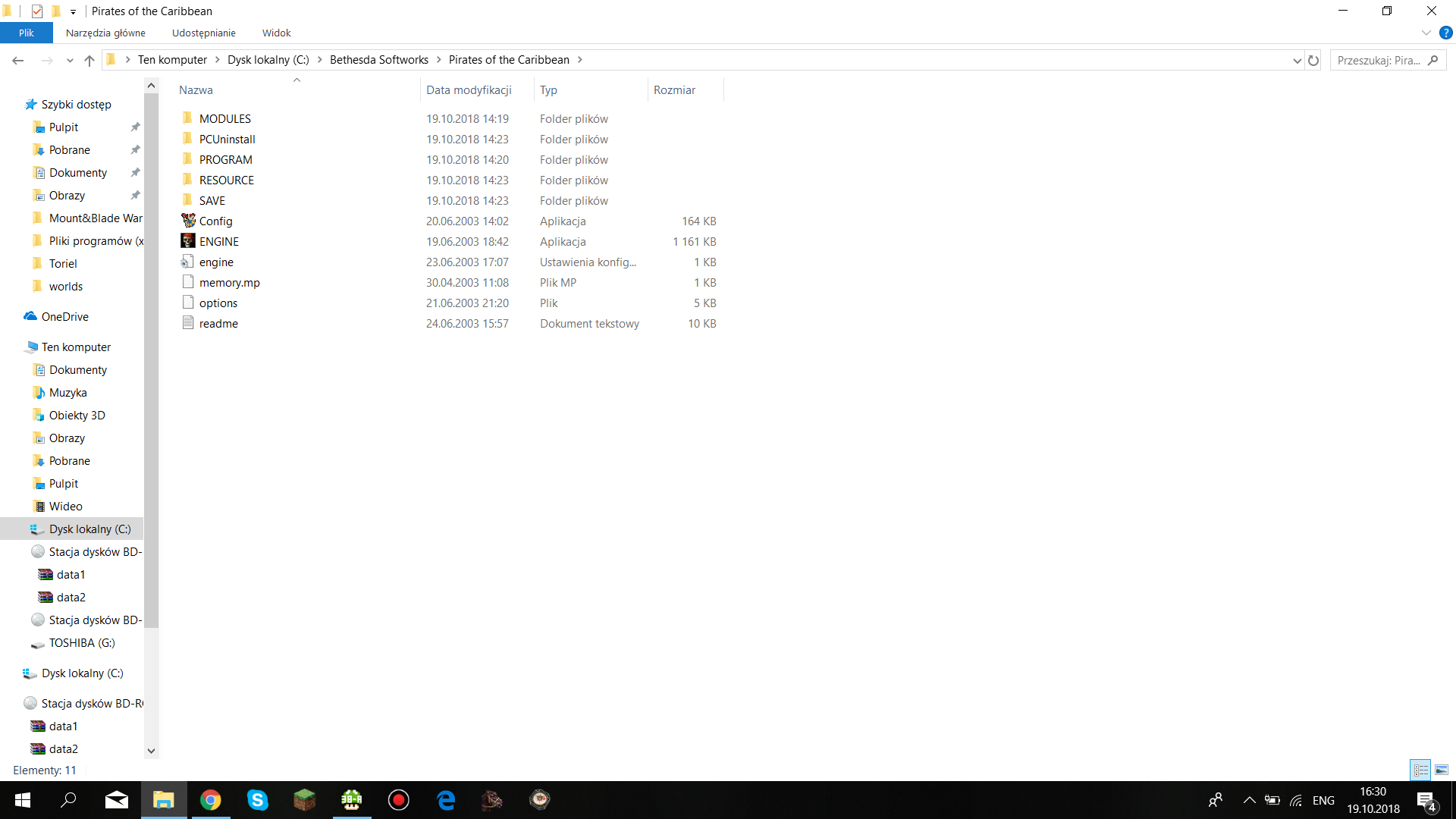1456x819 pixels.
Task: Expand recent locations dropdown arrow
Action: pyautogui.click(x=70, y=60)
